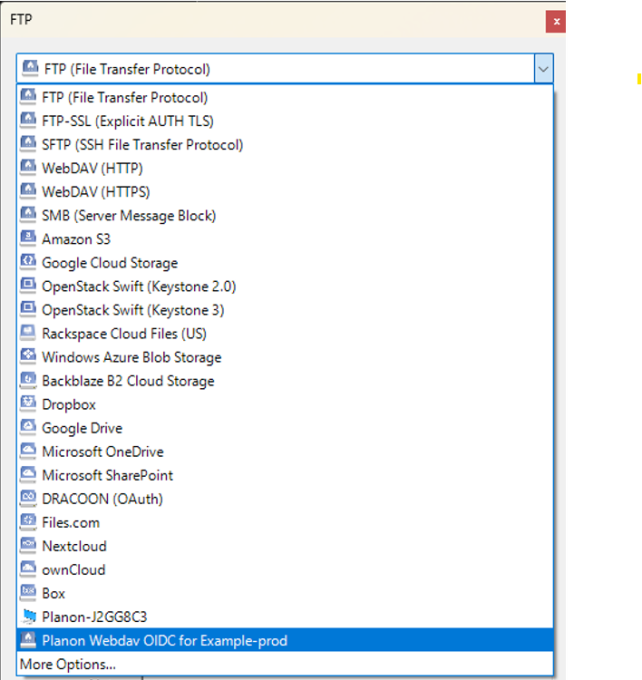Click the Microsoft OneDrive icon
Image resolution: width=642 pixels, height=680 pixels.
point(28,451)
